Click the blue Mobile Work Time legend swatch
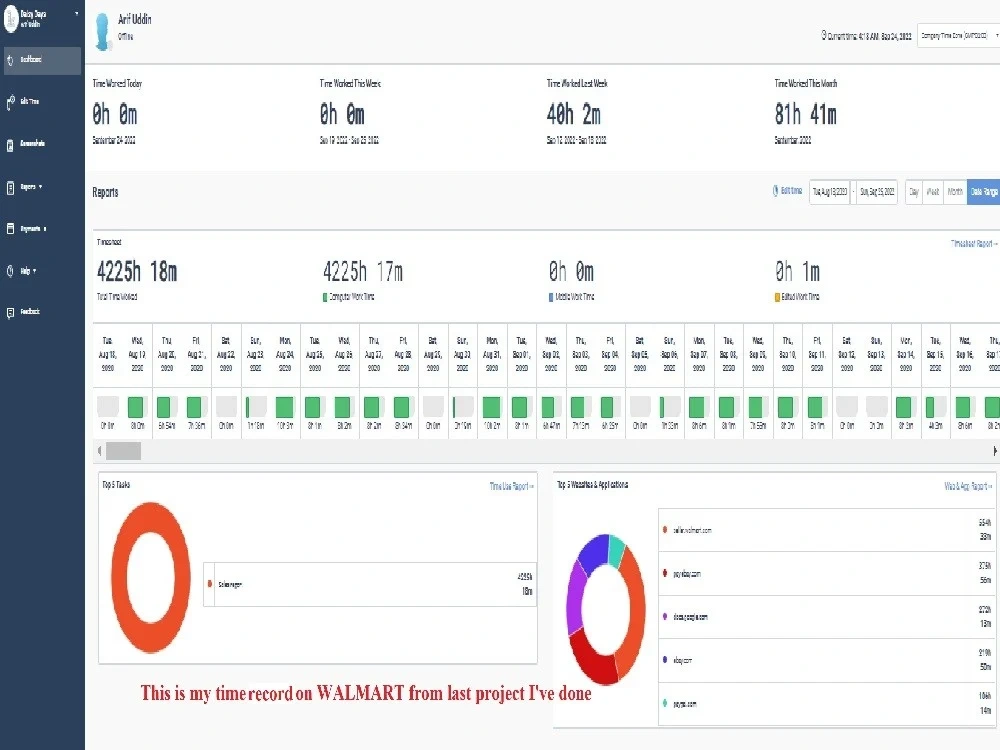 [551, 297]
